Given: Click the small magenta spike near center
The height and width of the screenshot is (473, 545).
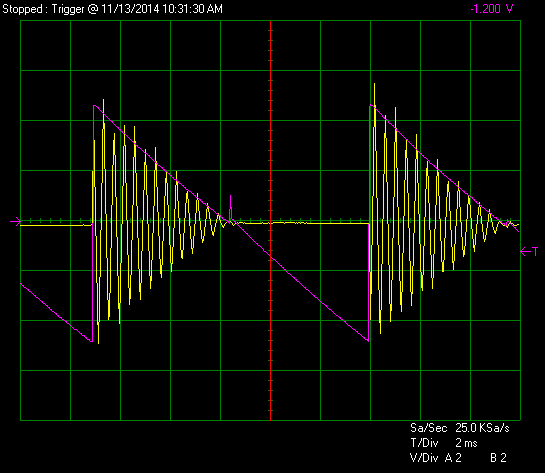Looking at the screenshot, I should (230, 208).
